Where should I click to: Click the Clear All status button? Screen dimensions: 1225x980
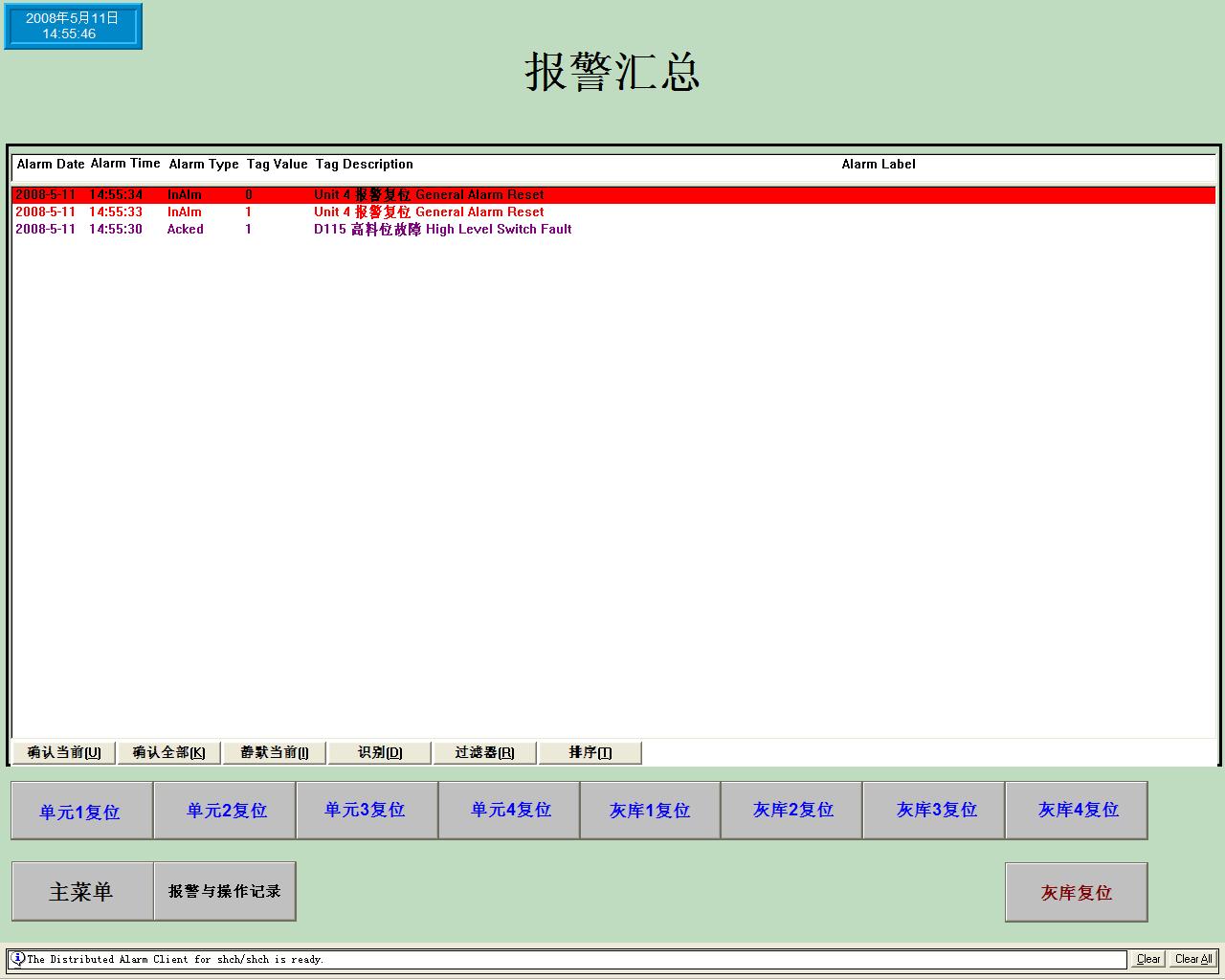tap(1192, 959)
